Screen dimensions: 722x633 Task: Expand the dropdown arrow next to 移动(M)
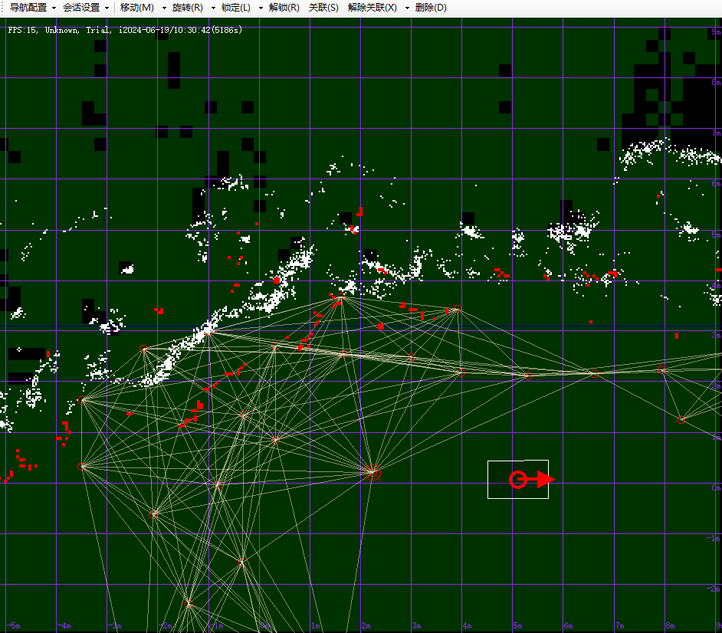(163, 8)
